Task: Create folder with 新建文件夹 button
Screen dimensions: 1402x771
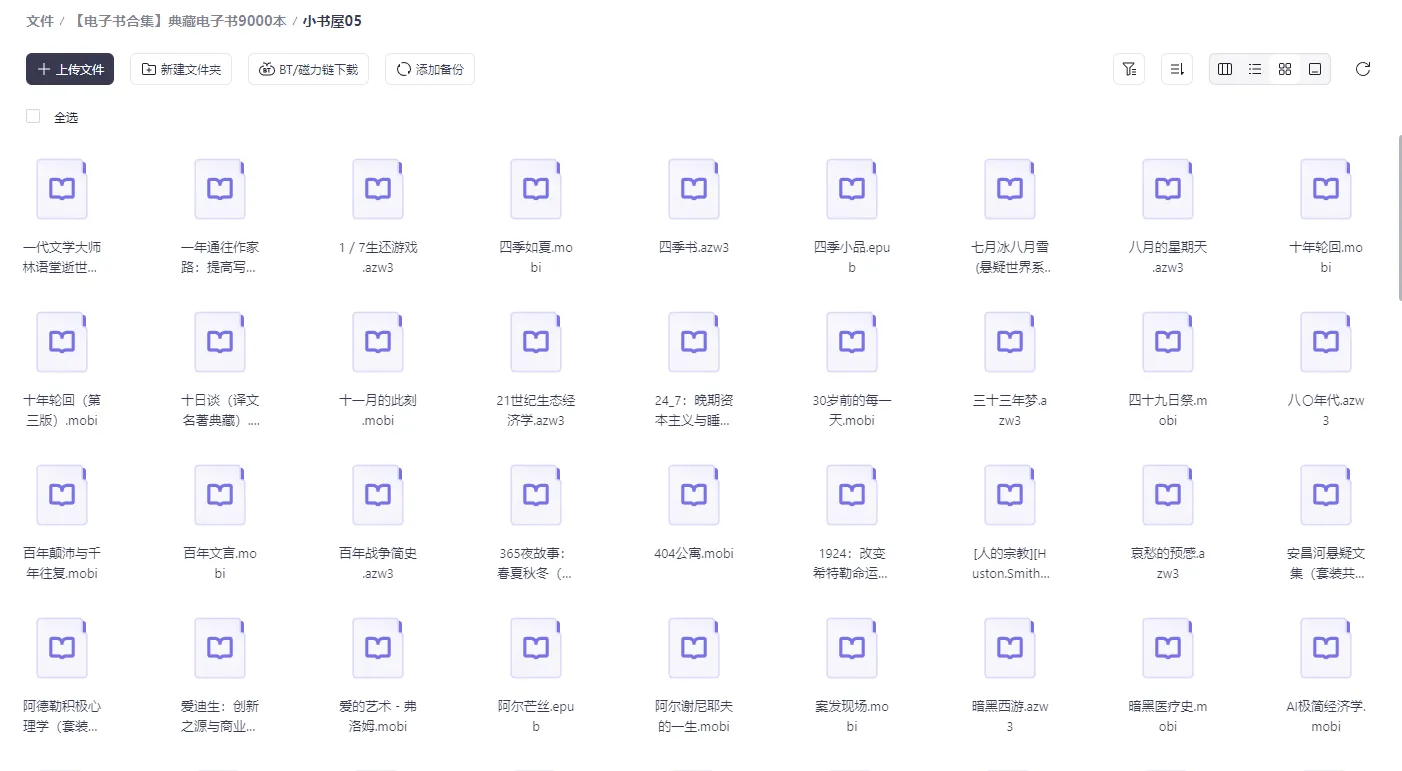Action: click(x=181, y=69)
